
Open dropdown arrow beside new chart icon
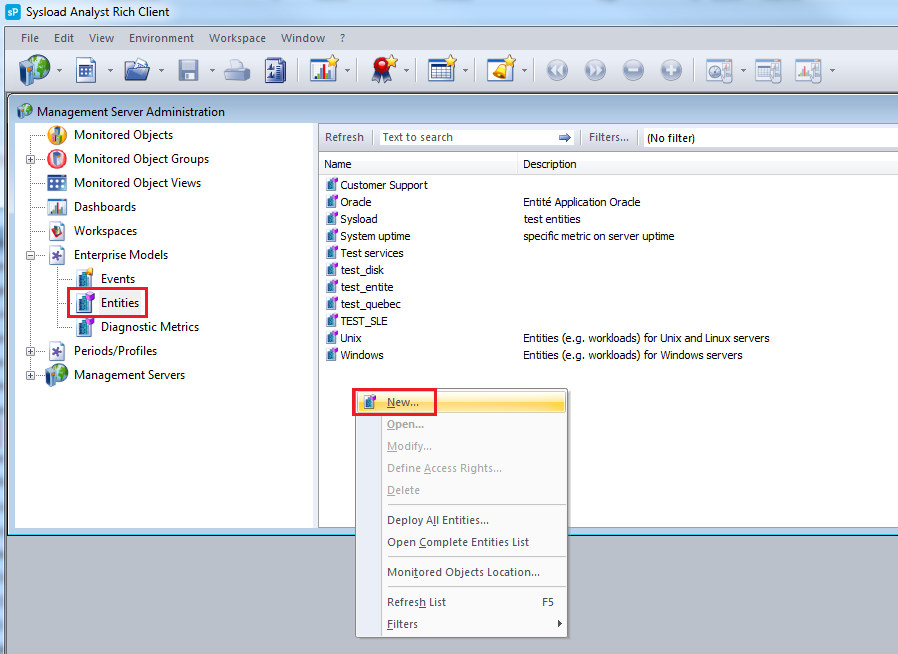[347, 70]
